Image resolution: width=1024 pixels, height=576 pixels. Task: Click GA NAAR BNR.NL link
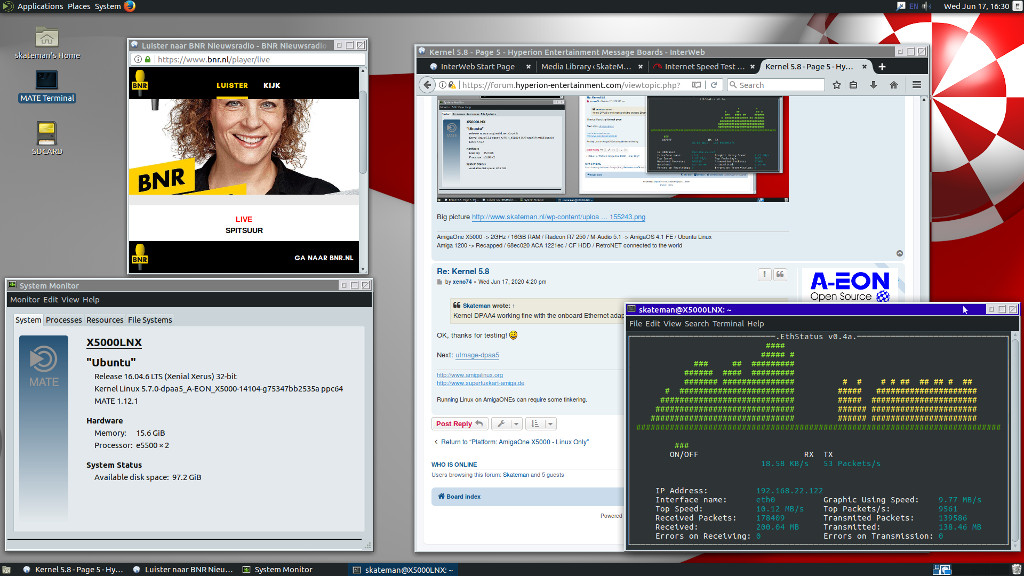pos(323,258)
